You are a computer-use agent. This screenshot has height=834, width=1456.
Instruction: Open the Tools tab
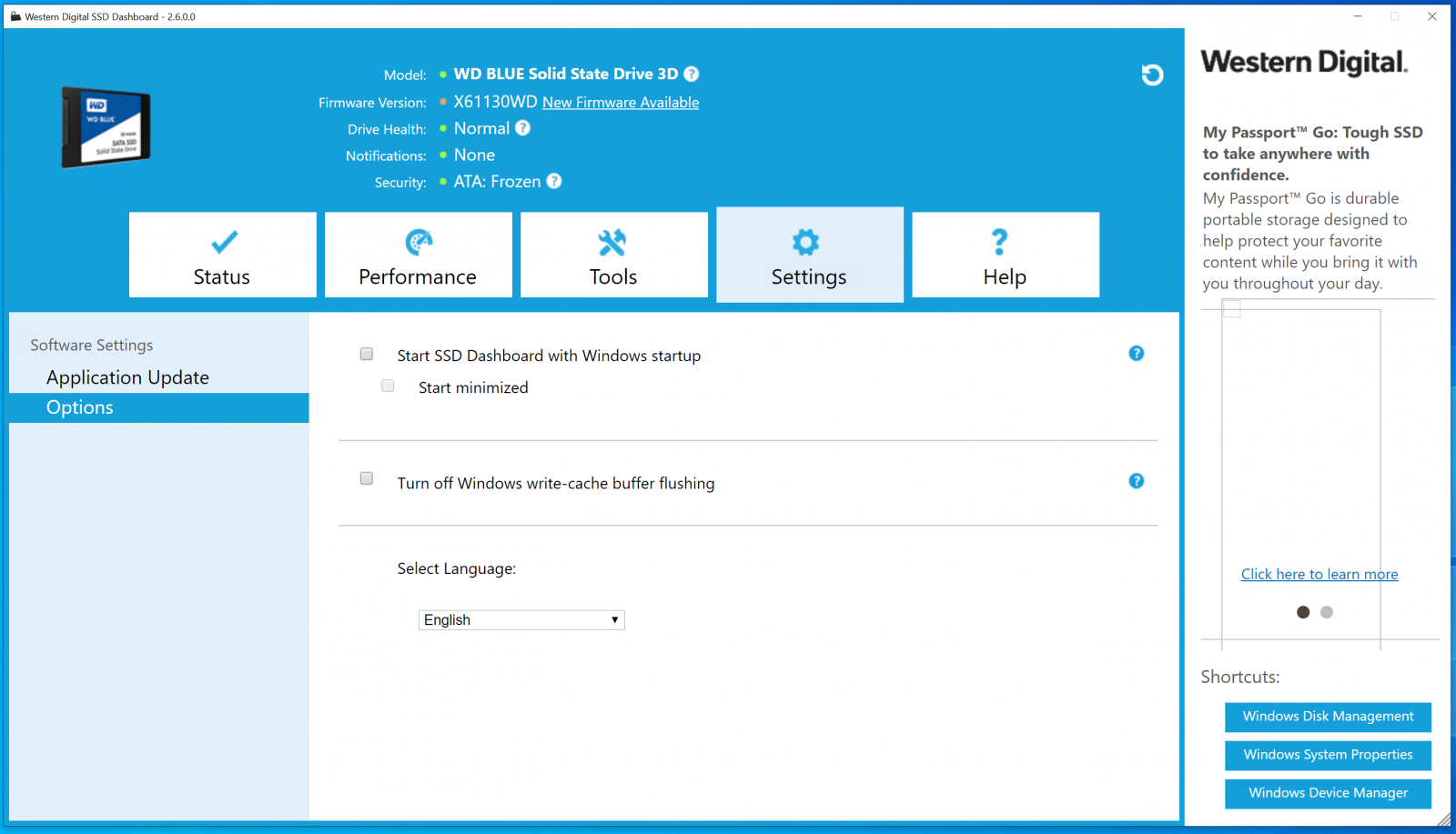tap(613, 256)
